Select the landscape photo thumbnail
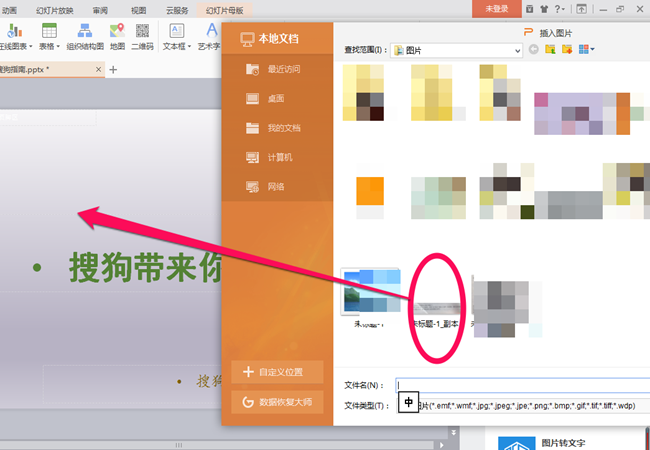The height and width of the screenshot is (450, 650). 371,292
